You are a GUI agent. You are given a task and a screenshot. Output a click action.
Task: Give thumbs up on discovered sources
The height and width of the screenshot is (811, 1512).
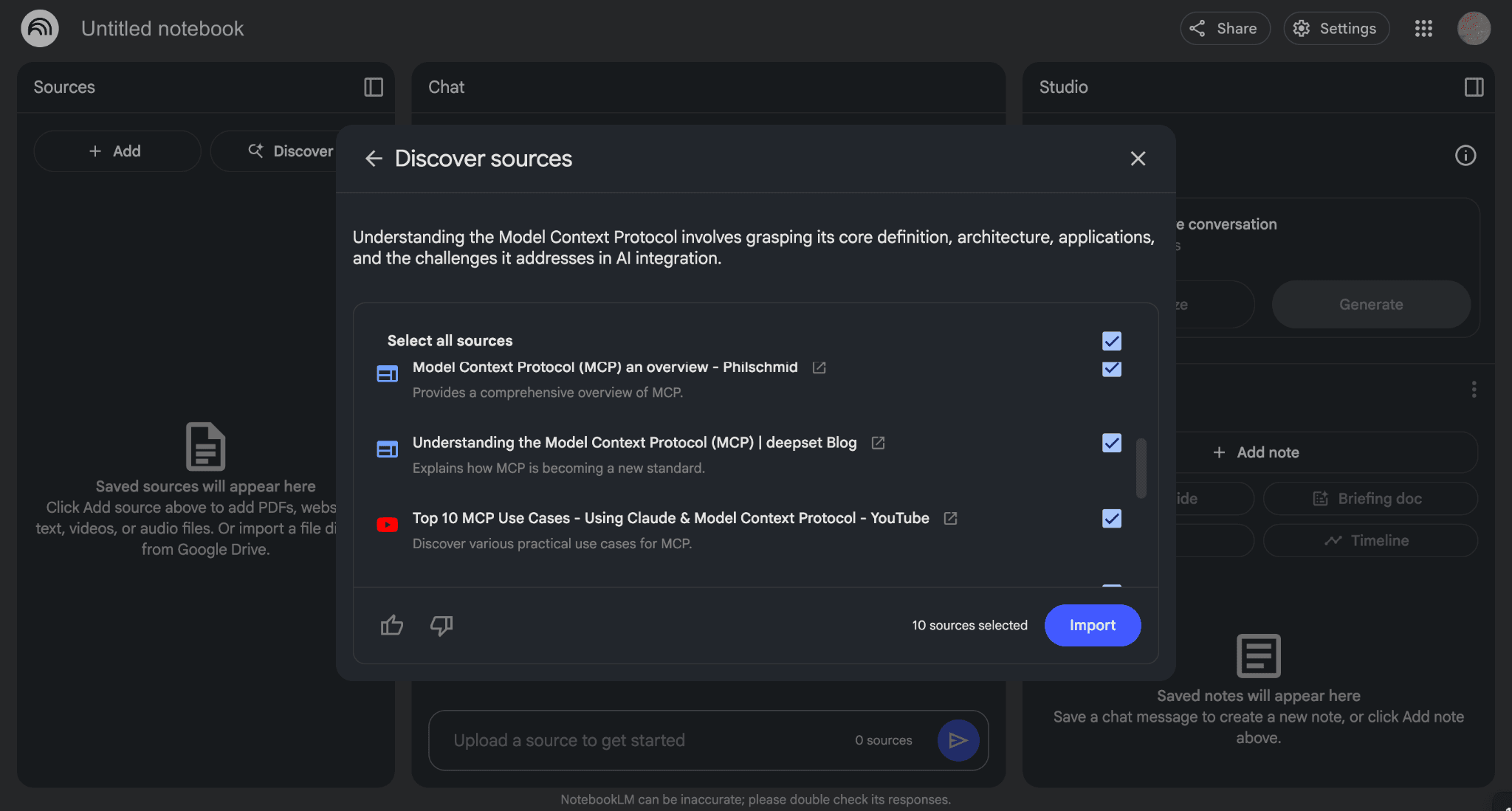[391, 625]
